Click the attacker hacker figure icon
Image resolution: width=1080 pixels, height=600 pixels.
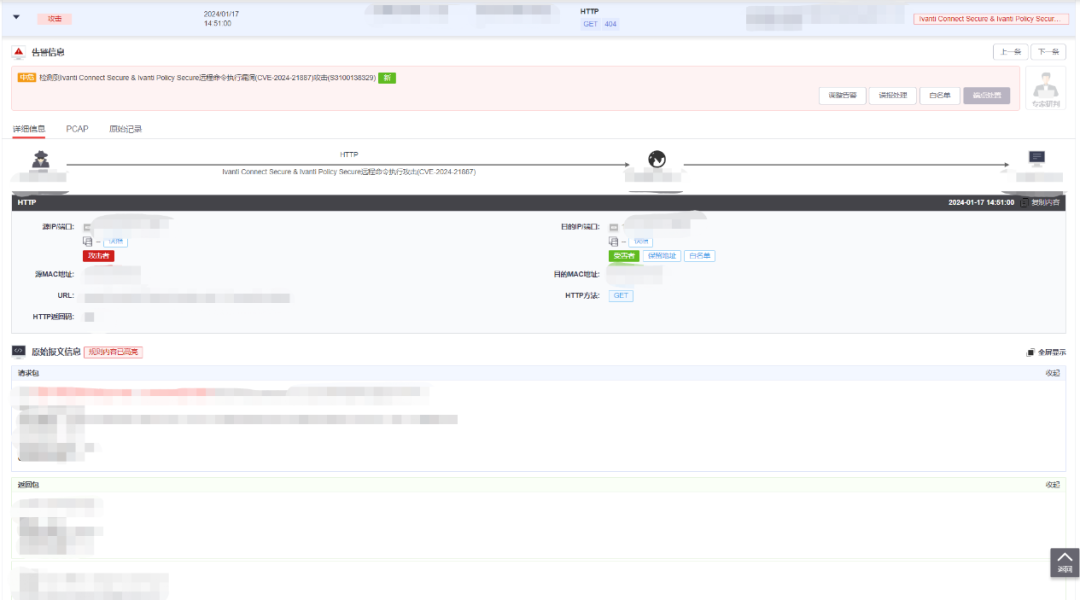point(41,159)
